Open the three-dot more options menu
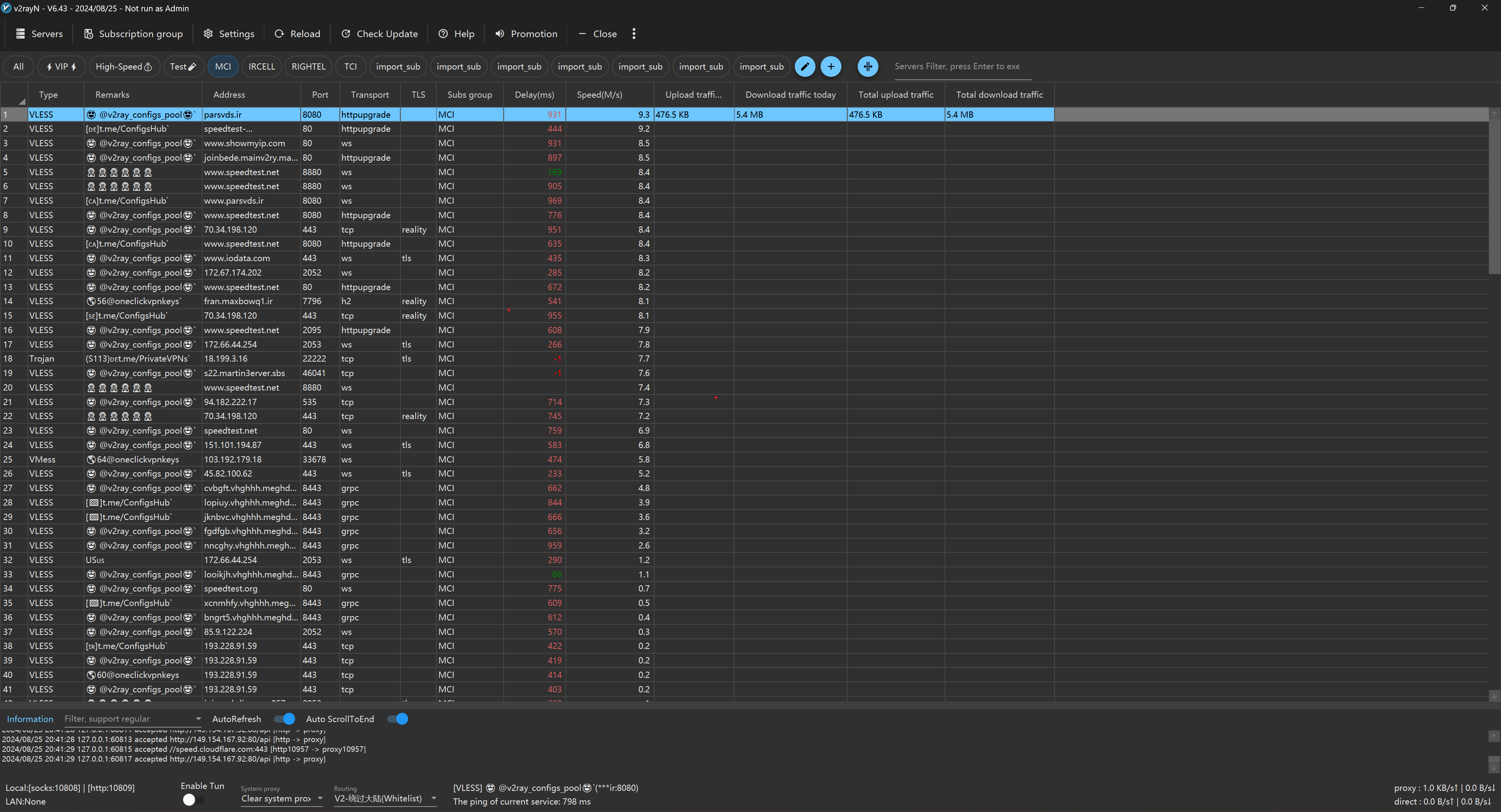The height and width of the screenshot is (812, 1501). pyautogui.click(x=633, y=34)
